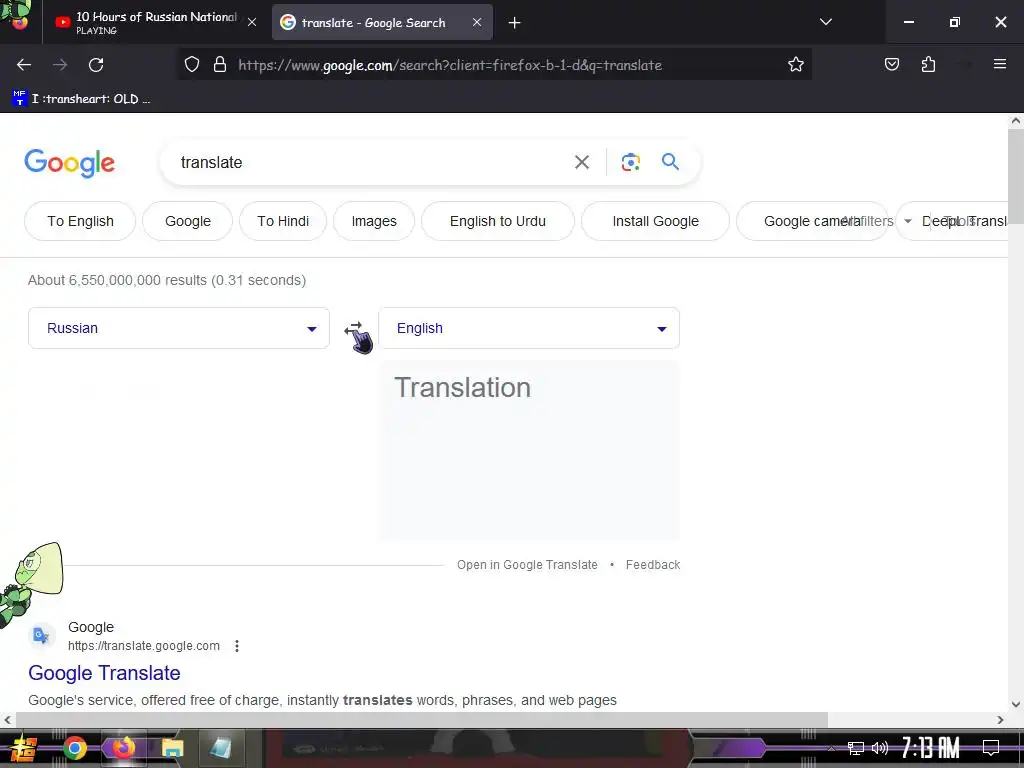Bookmark this page with the star icon
Viewport: 1024px width, 768px height.
point(795,65)
